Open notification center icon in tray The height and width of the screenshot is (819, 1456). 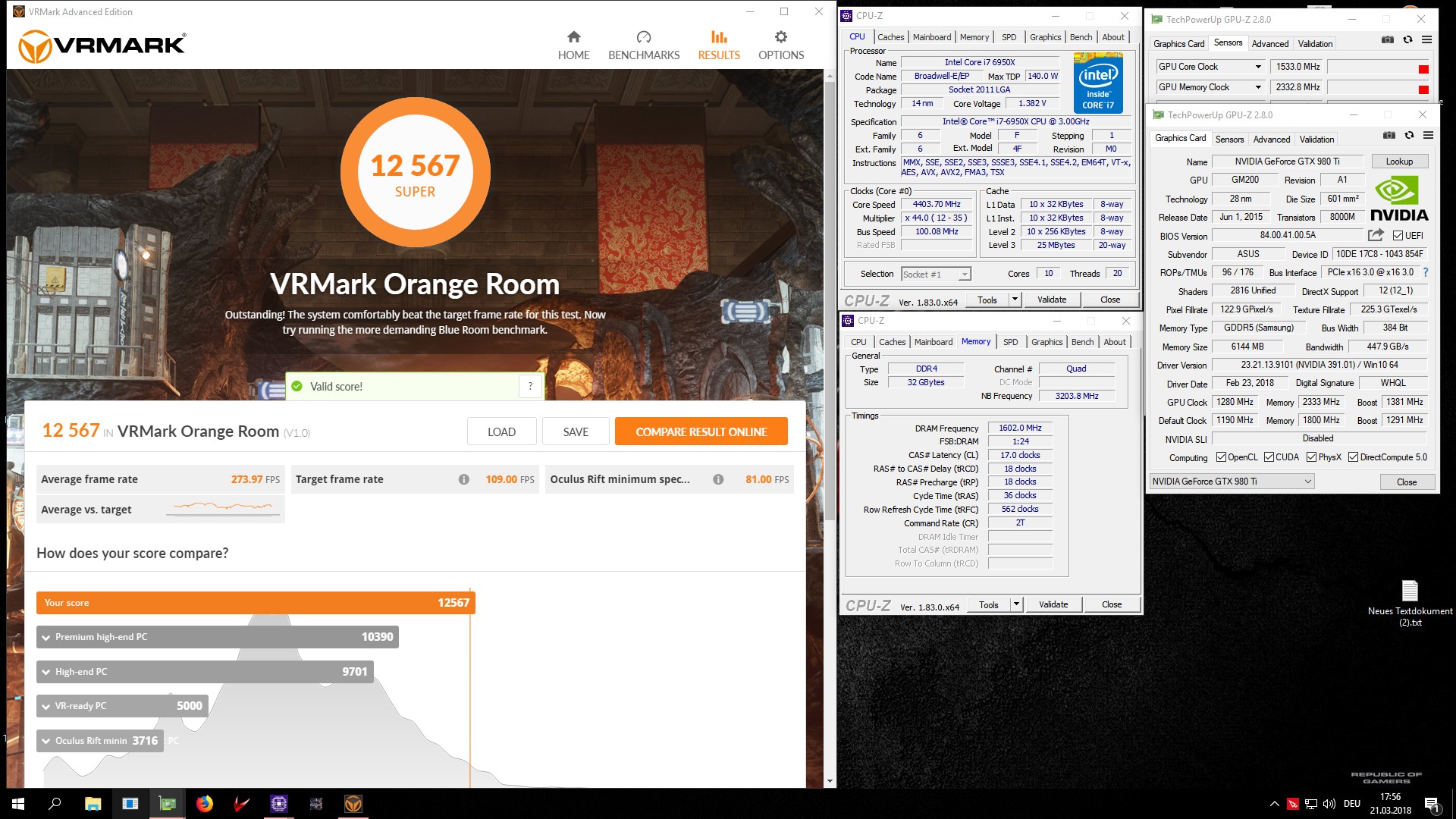(x=1431, y=804)
